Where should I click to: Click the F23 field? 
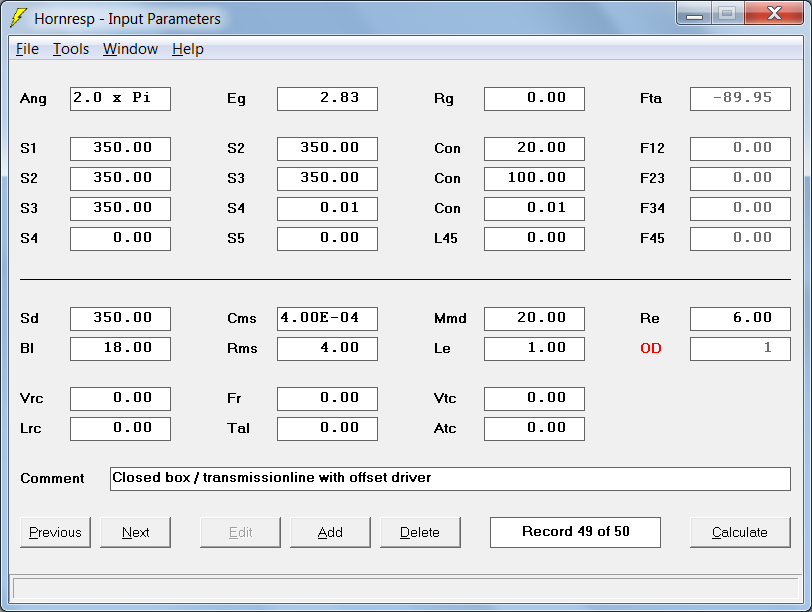tap(741, 179)
